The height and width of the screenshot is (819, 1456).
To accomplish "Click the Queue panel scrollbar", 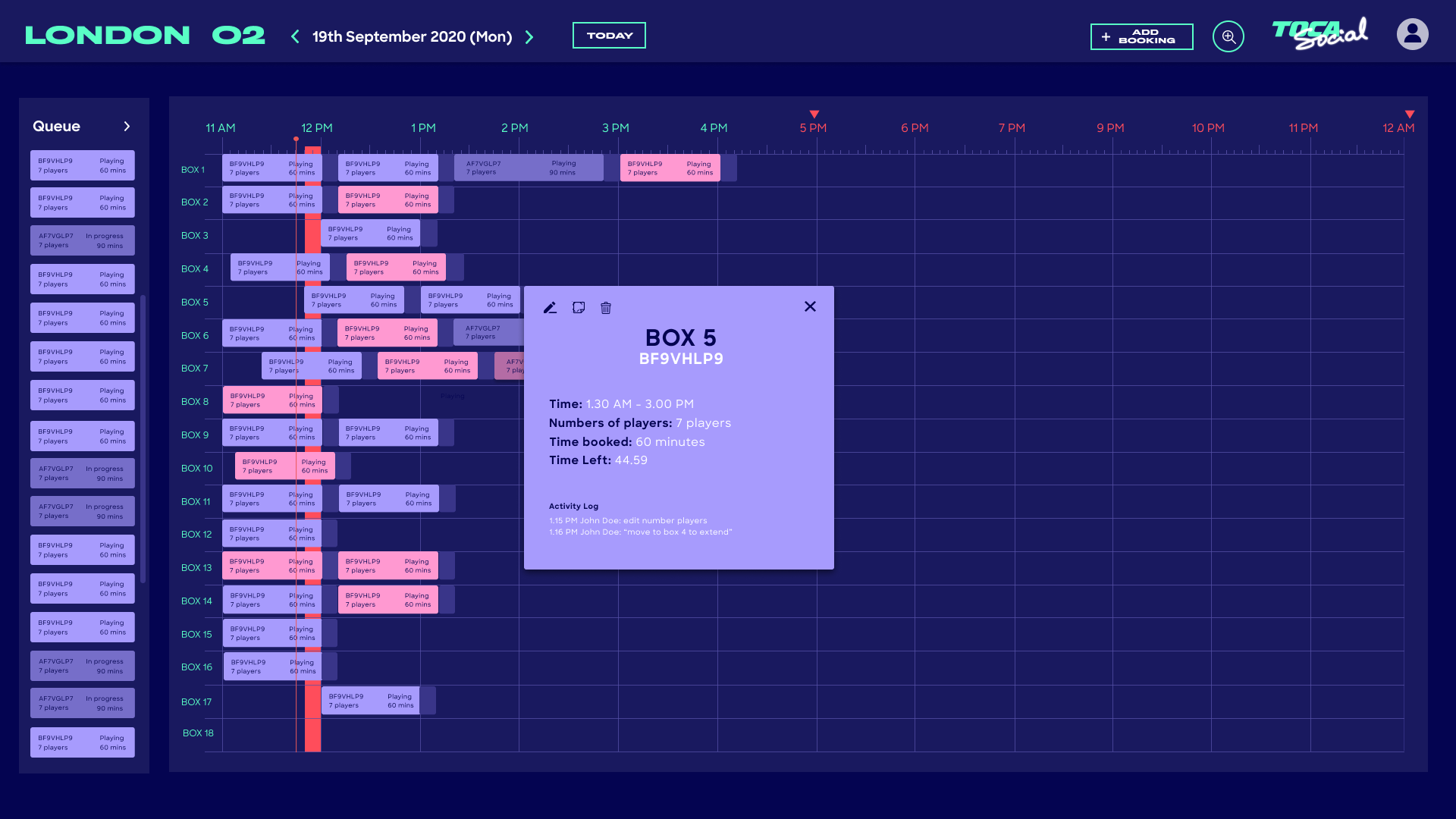I will point(143,440).
